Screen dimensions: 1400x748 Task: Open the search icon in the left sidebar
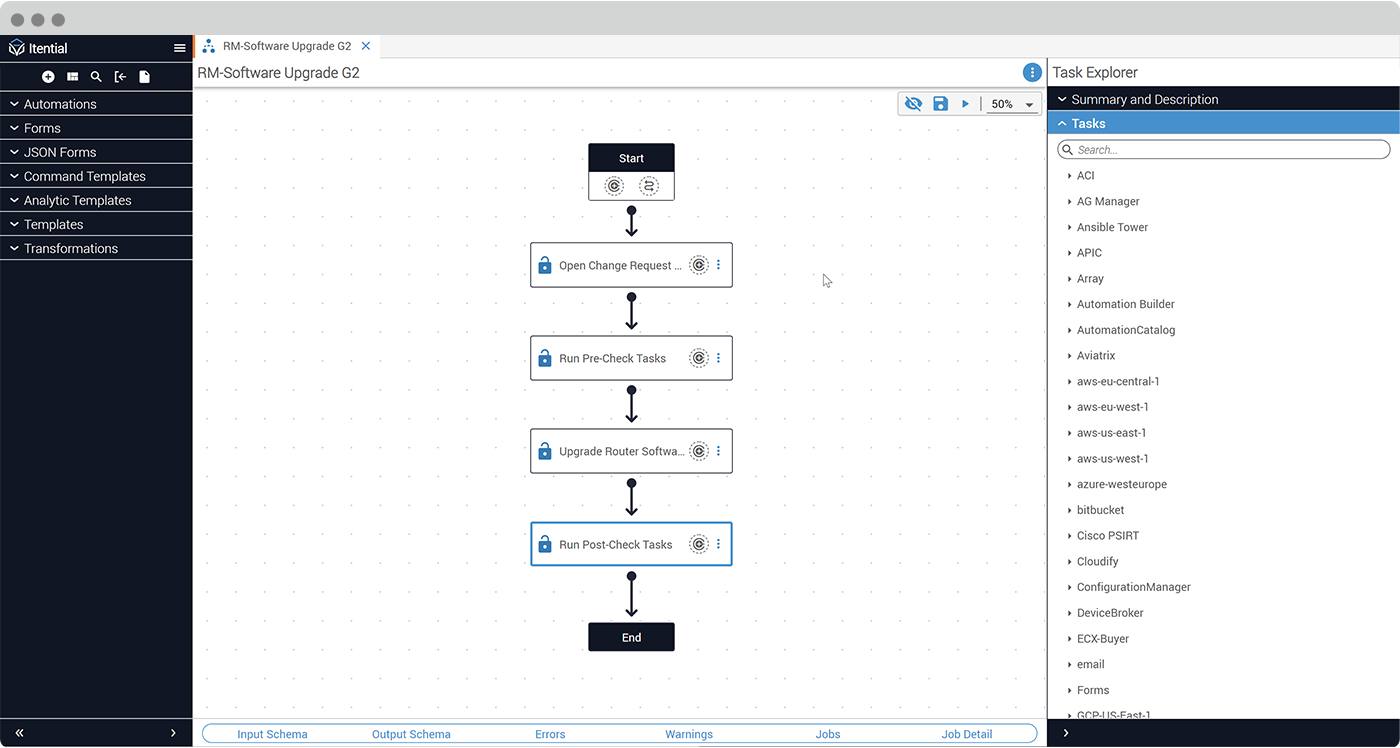pyautogui.click(x=96, y=76)
